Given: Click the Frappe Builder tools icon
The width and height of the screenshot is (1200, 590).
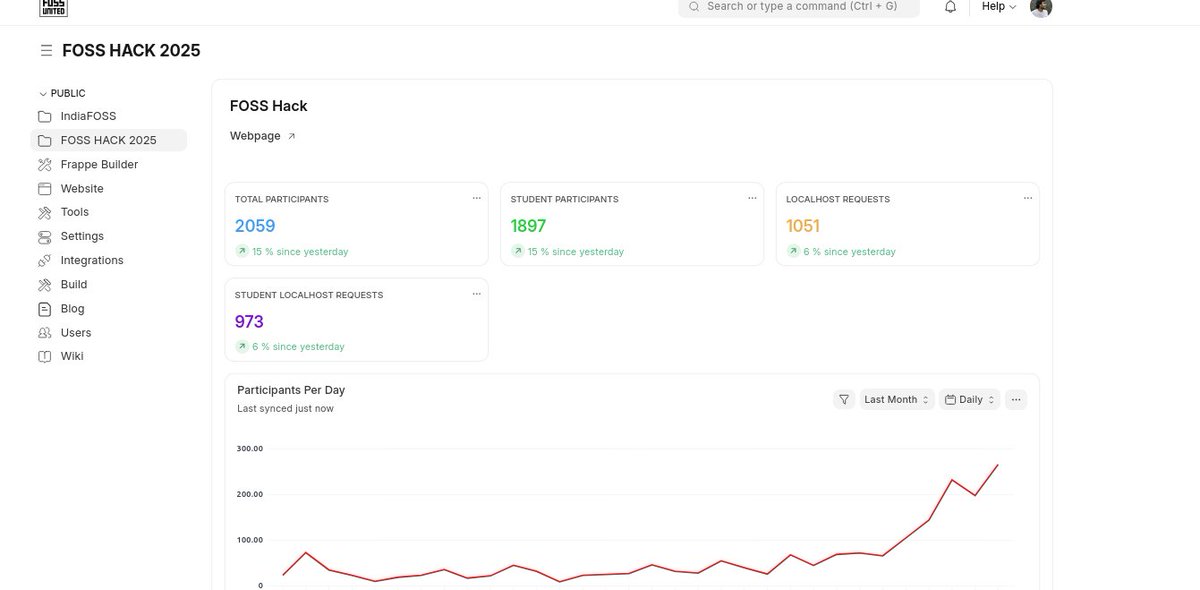Looking at the screenshot, I should (44, 164).
